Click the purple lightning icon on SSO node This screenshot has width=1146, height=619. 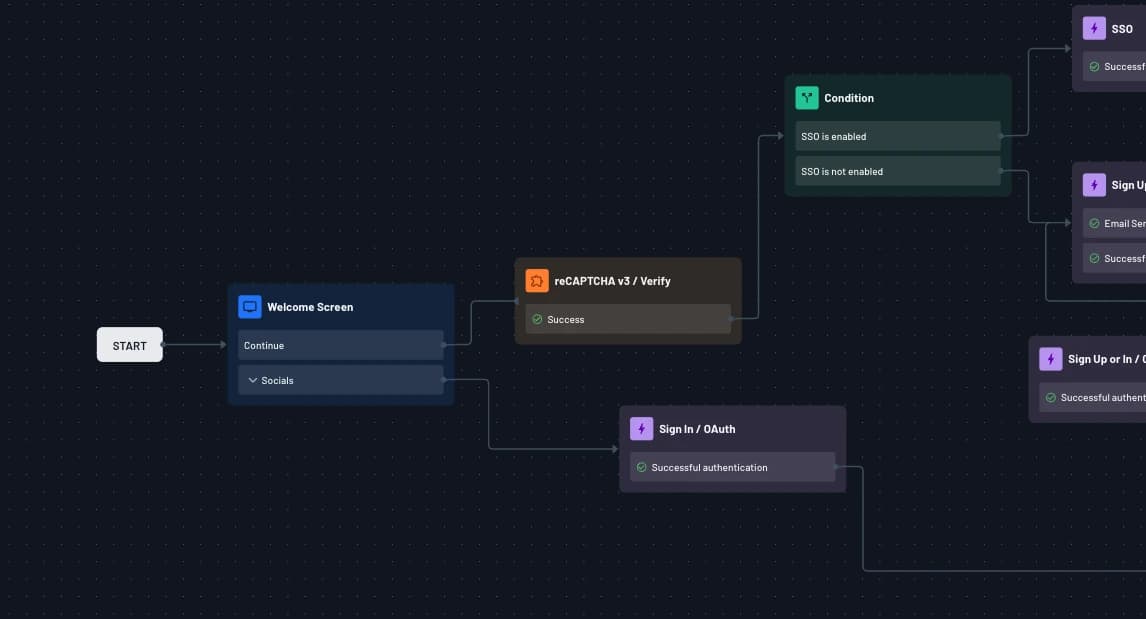pos(1094,29)
